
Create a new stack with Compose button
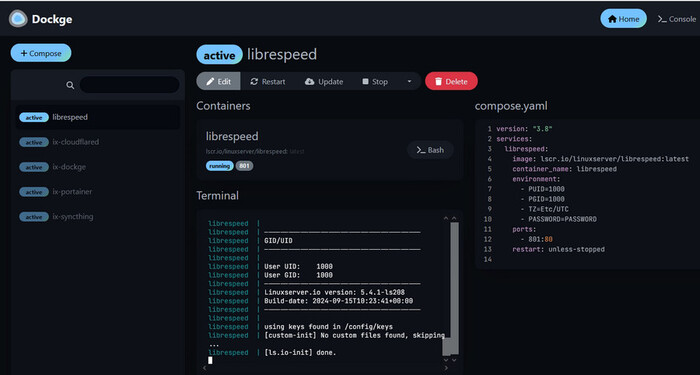[x=41, y=53]
